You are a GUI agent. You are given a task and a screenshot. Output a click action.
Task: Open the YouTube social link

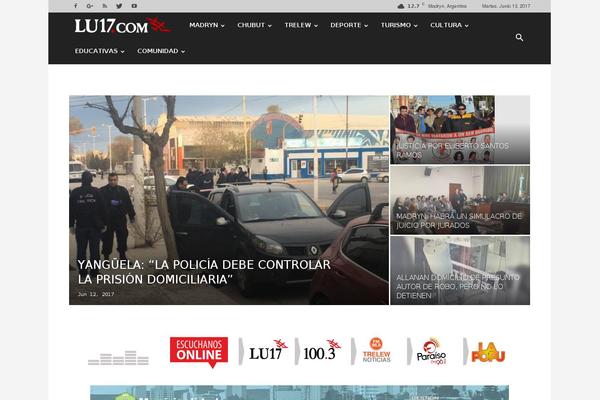click(x=134, y=6)
